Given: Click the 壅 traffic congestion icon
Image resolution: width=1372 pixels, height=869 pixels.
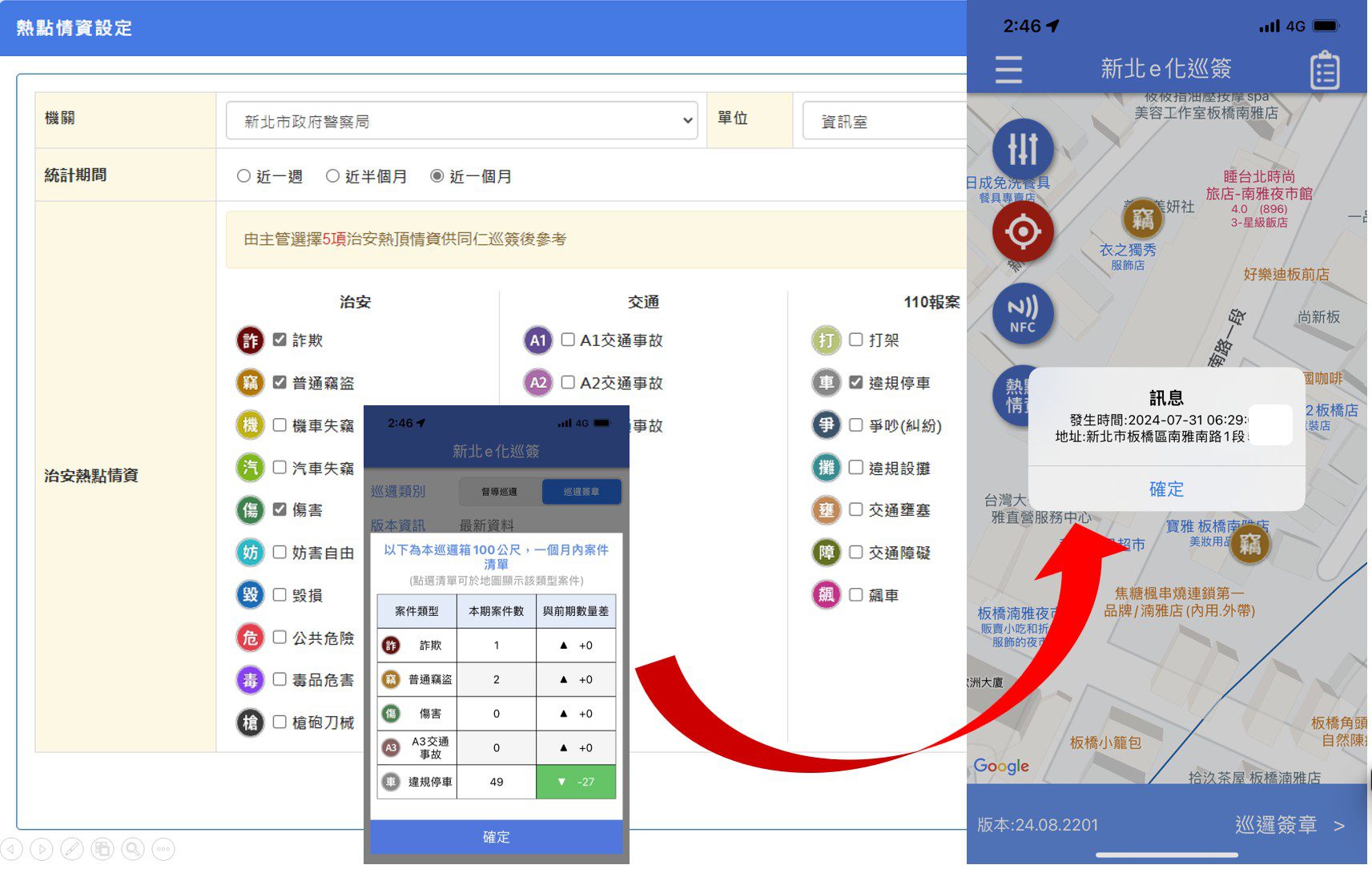Looking at the screenshot, I should point(827,510).
